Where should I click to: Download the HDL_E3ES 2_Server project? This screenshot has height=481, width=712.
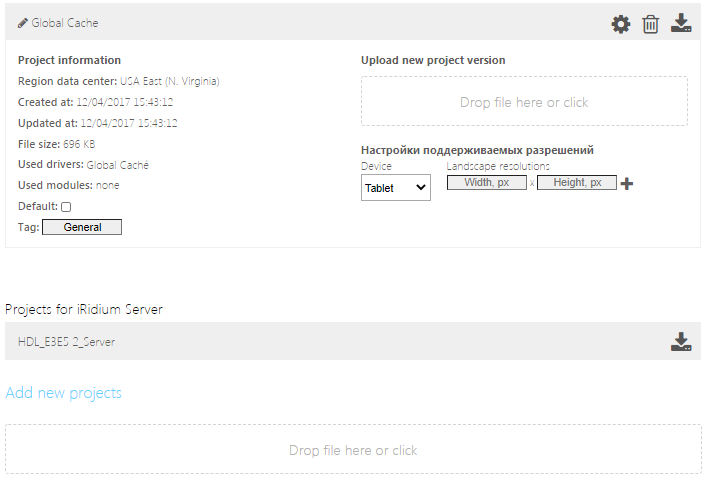click(681, 342)
